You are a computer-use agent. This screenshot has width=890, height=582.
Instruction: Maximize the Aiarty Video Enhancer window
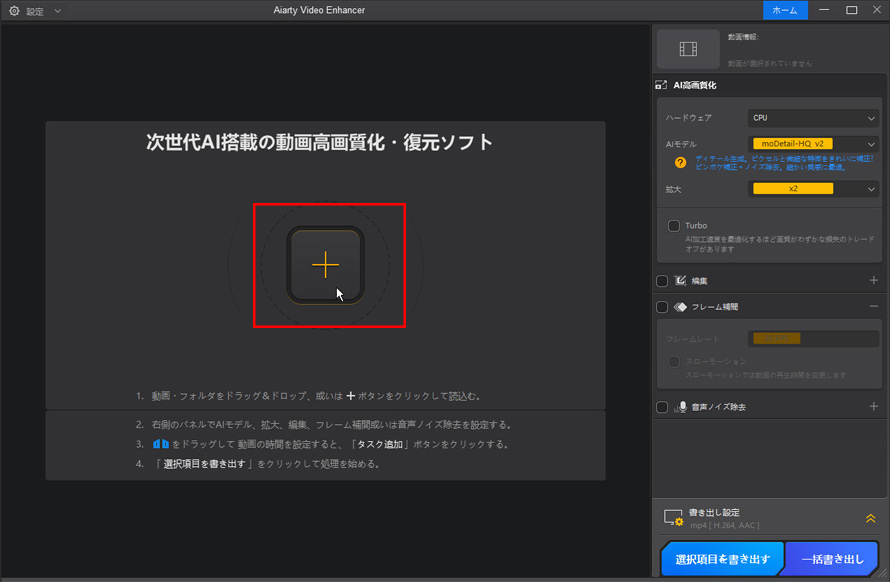click(851, 10)
